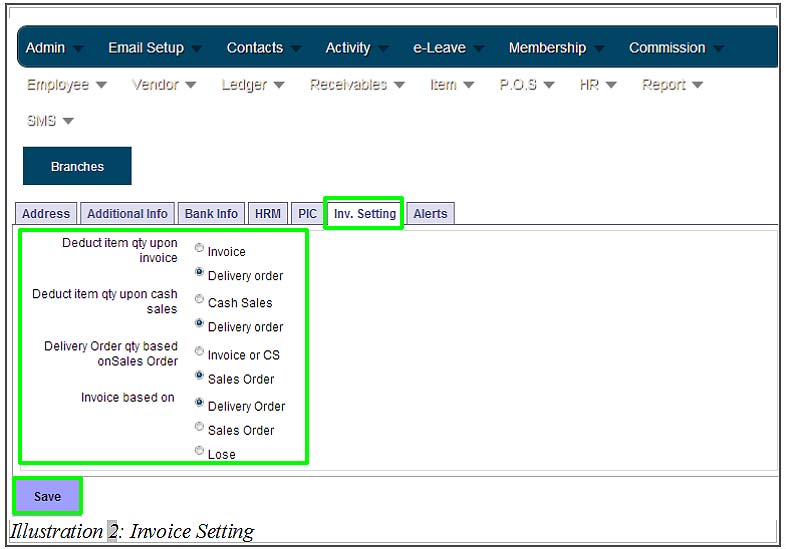Screen dimensions: 786x549
Task: Click the Save button
Action: coord(47,496)
